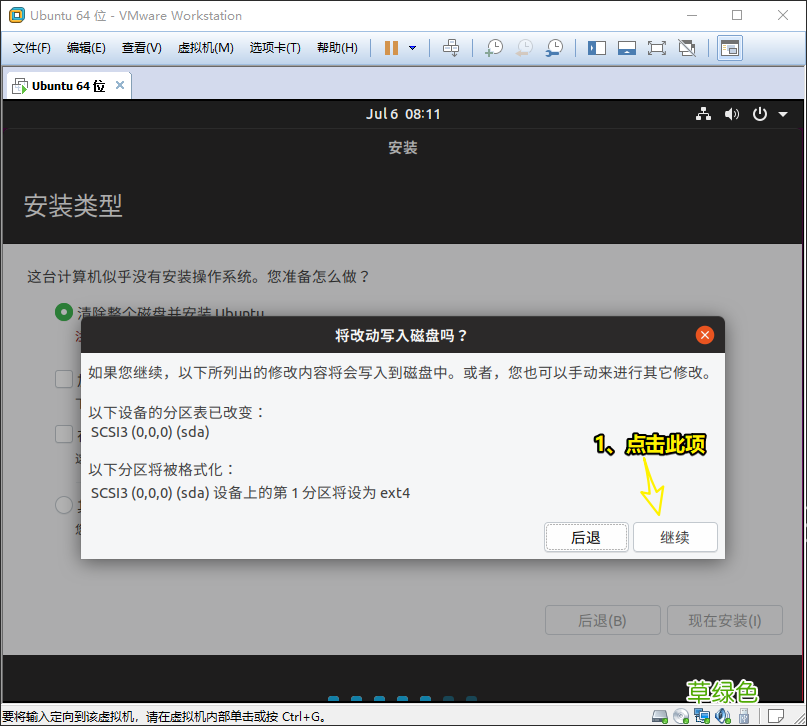The height and width of the screenshot is (726, 807).
Task: Expand the Ubuntu system menu arrow
Action: click(783, 114)
